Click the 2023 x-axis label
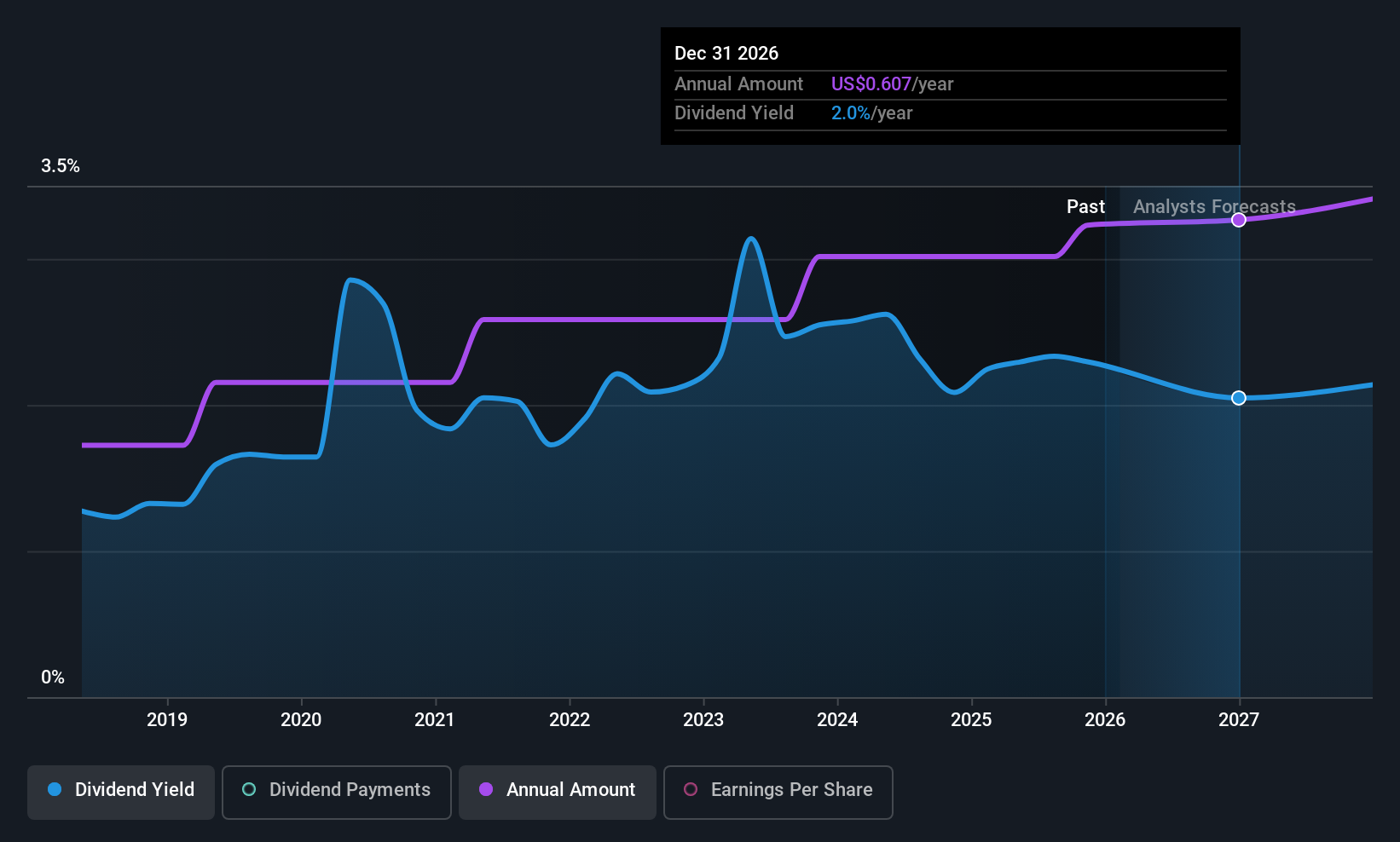The width and height of the screenshot is (1400, 842). 703,720
